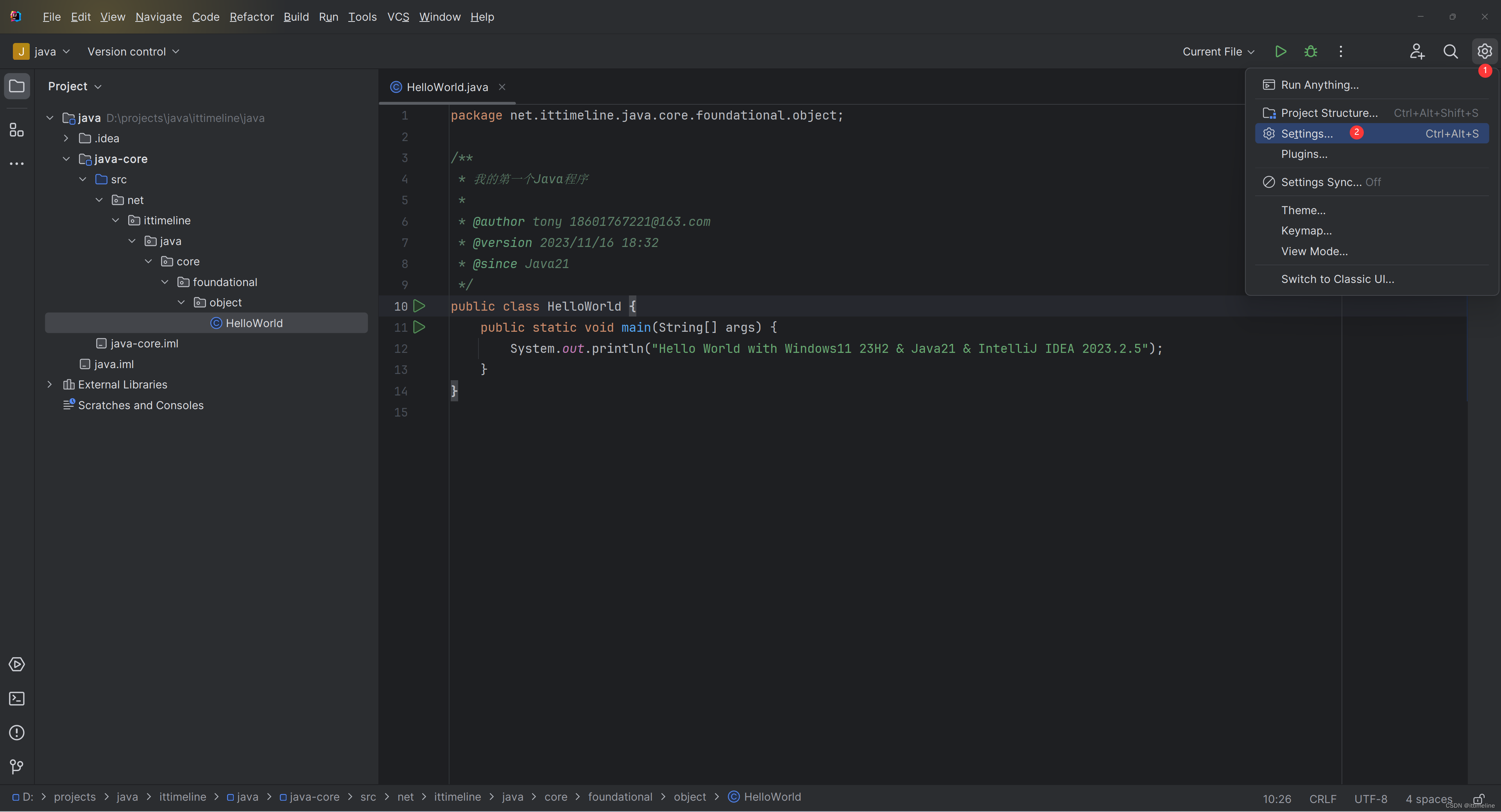Select Current File run configuration dropdown

tap(1217, 51)
